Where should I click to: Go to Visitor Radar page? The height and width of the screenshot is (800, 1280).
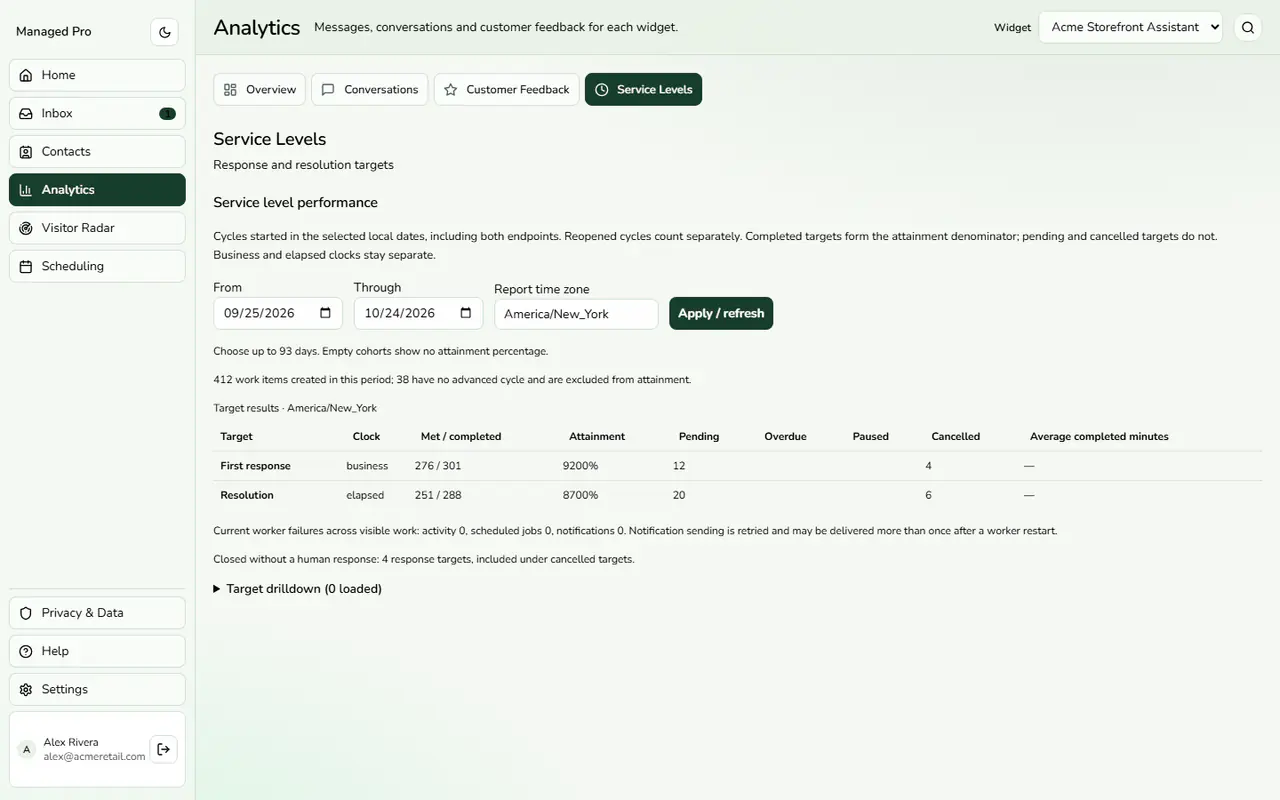coord(97,228)
